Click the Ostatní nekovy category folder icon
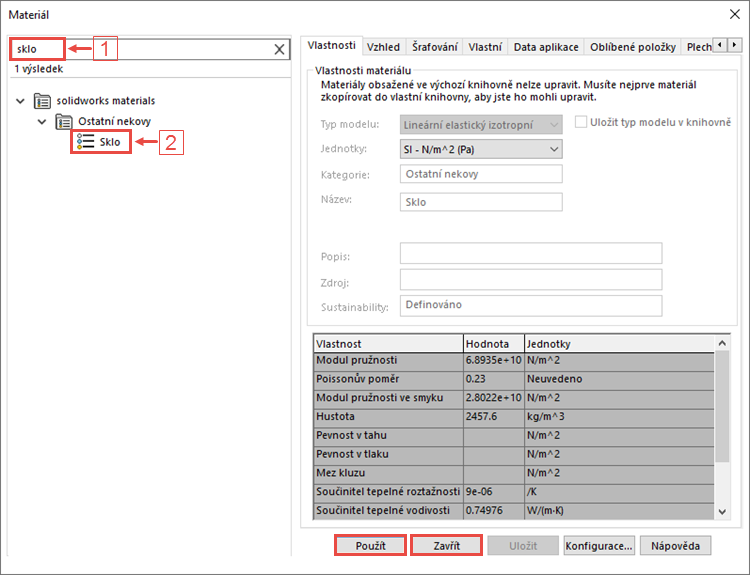Image resolution: width=750 pixels, height=575 pixels. (x=64, y=122)
